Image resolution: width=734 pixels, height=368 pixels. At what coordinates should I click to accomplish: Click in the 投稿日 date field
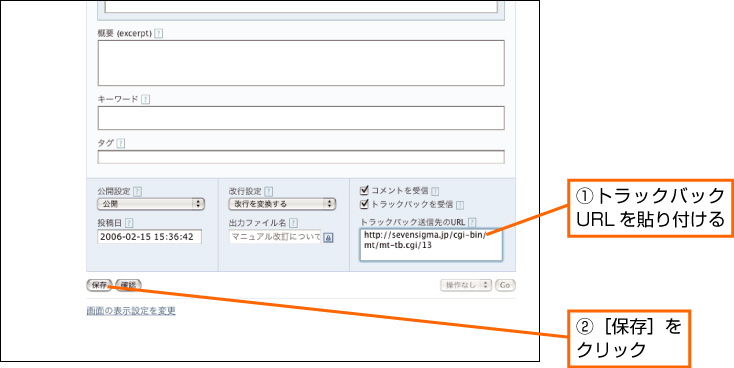(x=149, y=237)
